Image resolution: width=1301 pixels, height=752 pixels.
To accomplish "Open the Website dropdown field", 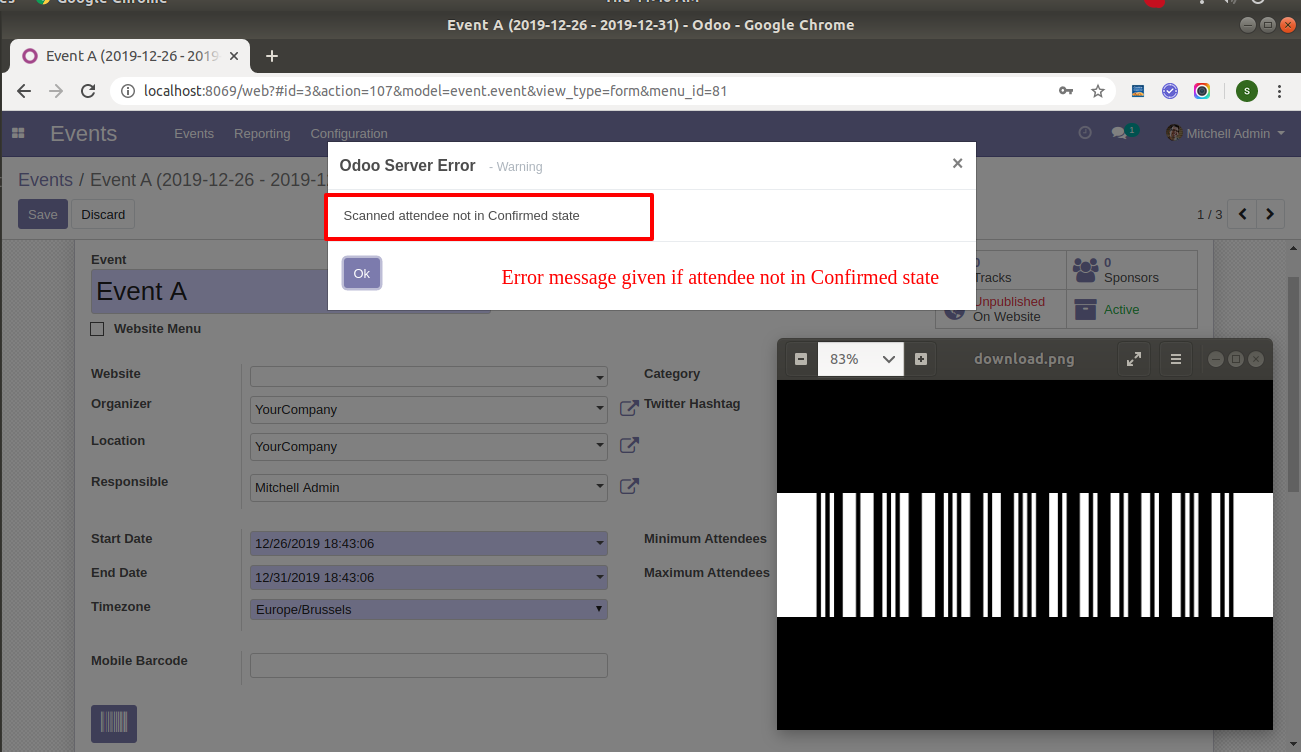I will pos(429,376).
